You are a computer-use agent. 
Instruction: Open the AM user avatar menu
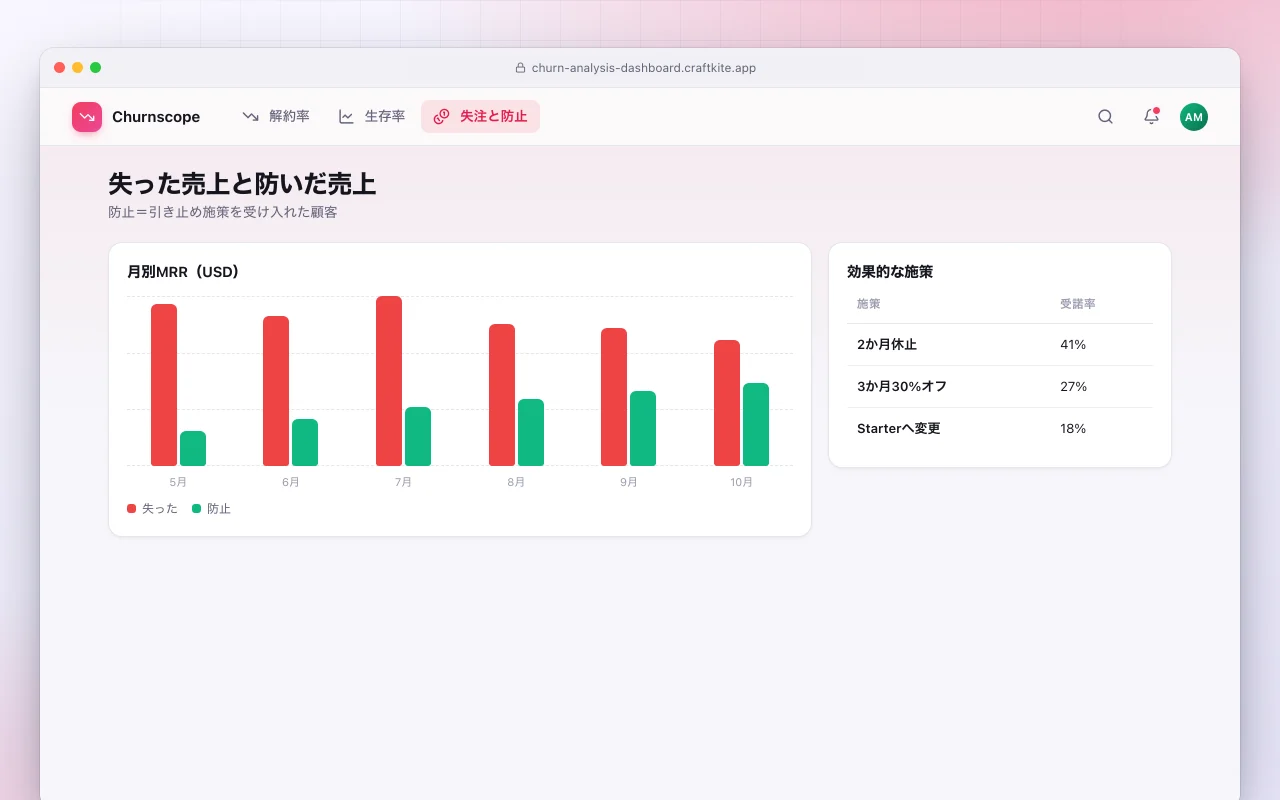pyautogui.click(x=1194, y=117)
